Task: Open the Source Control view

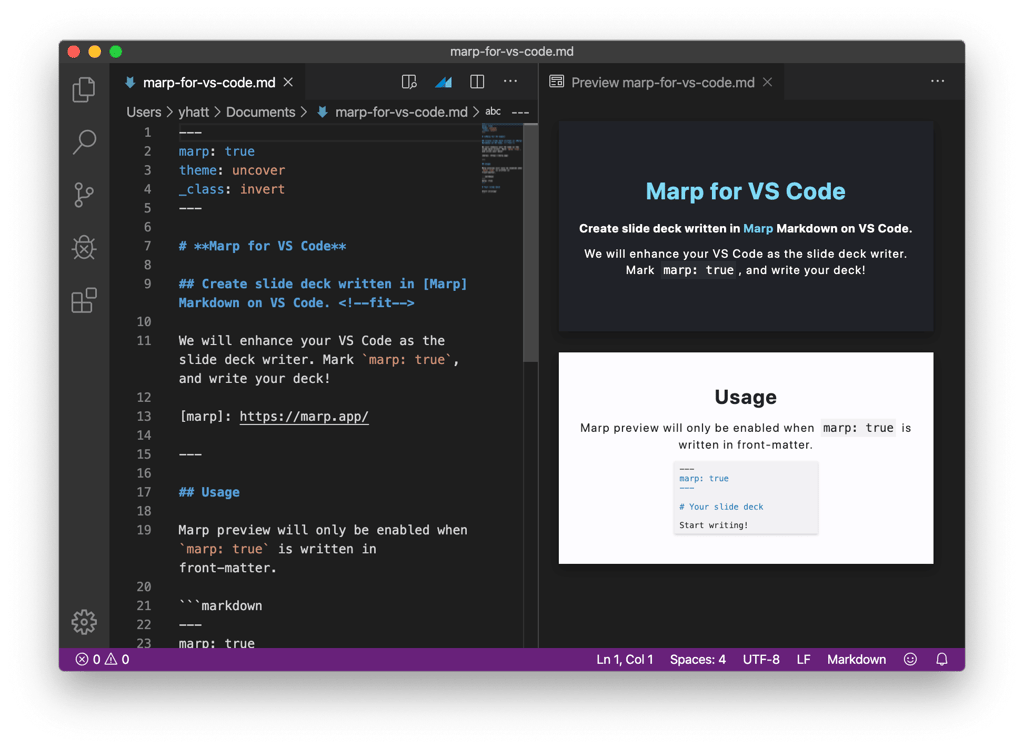Action: [x=84, y=195]
